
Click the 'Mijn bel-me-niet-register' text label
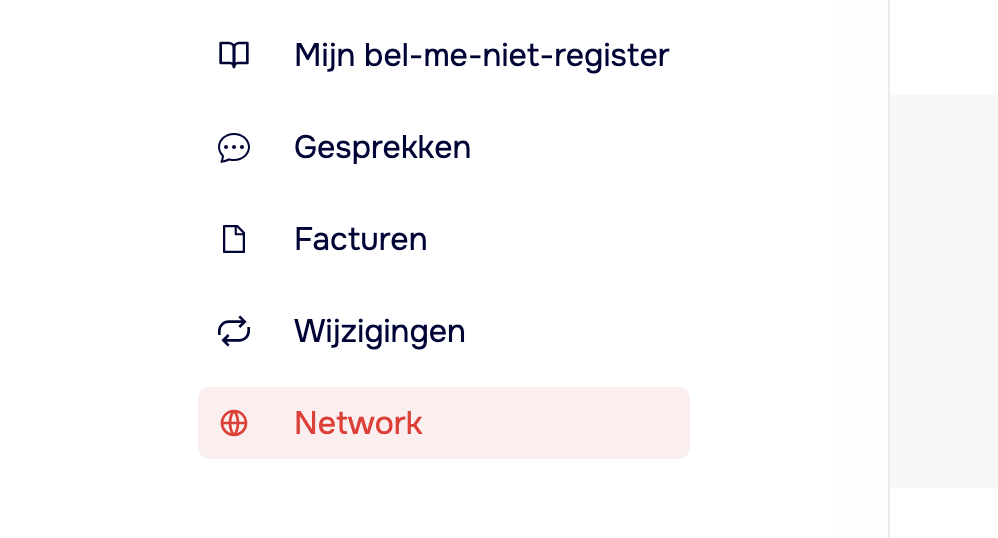(x=481, y=55)
